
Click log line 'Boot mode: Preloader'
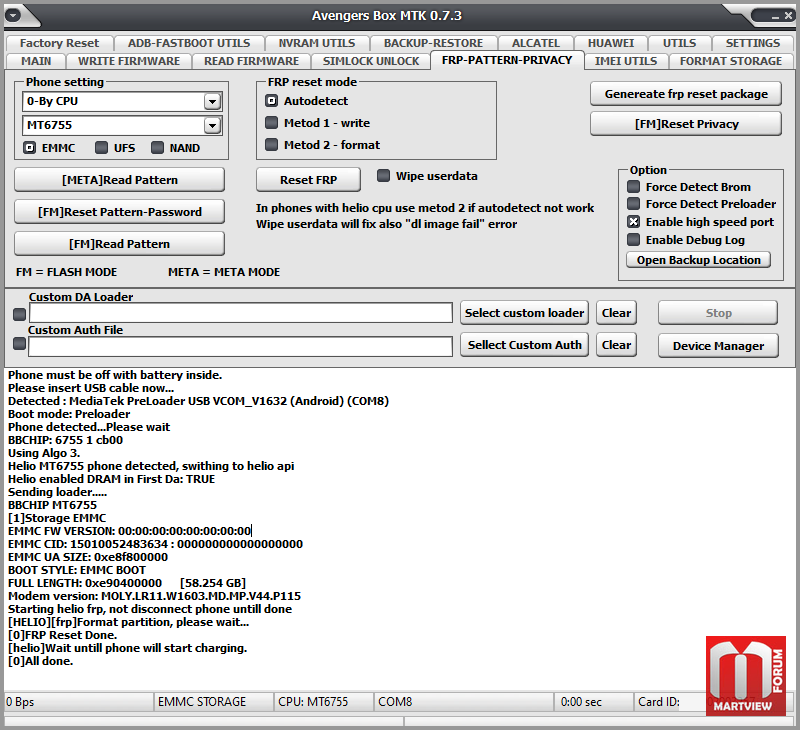(x=69, y=414)
